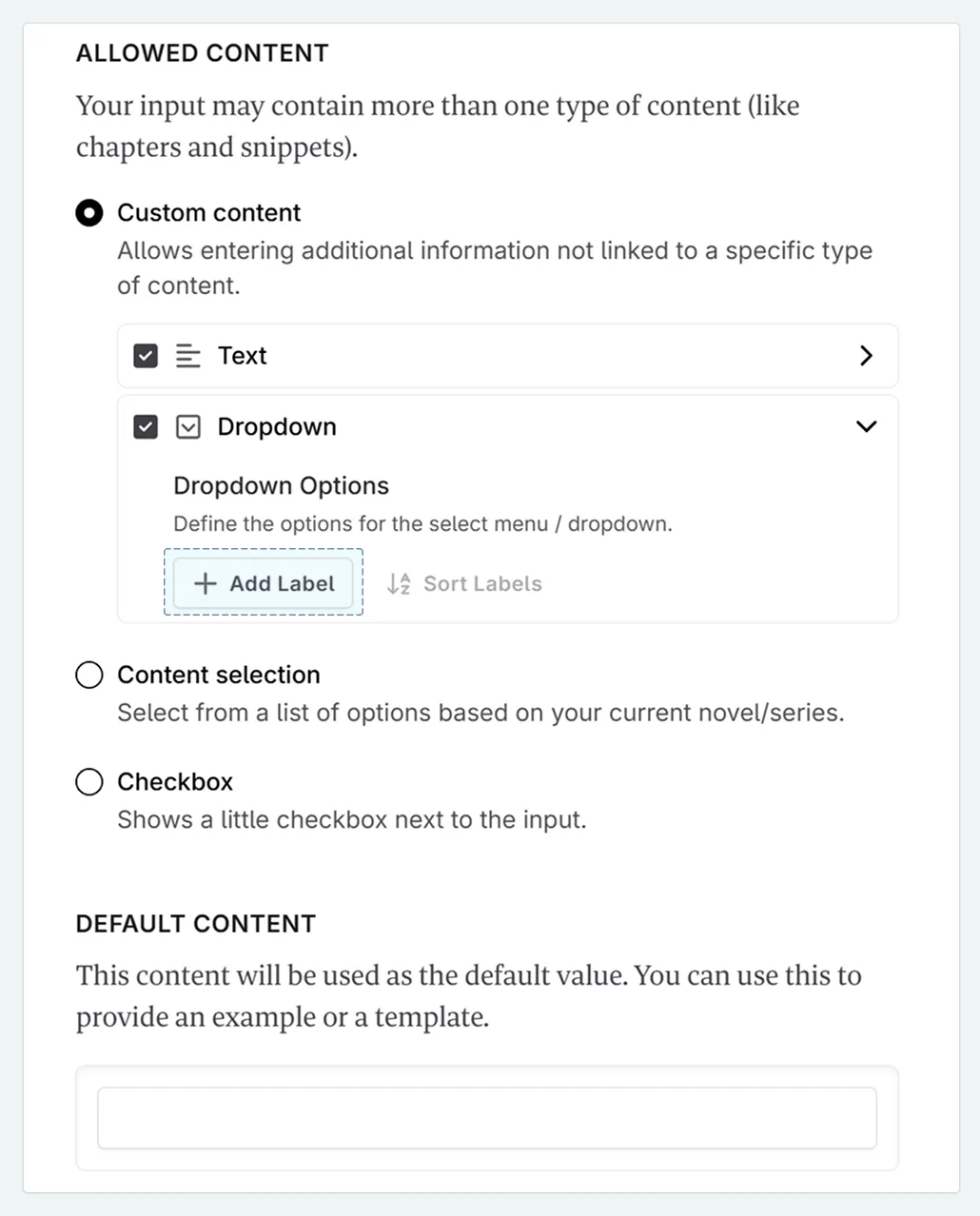The height and width of the screenshot is (1216, 980).
Task: Click the plus icon in Add Label
Action: point(205,583)
